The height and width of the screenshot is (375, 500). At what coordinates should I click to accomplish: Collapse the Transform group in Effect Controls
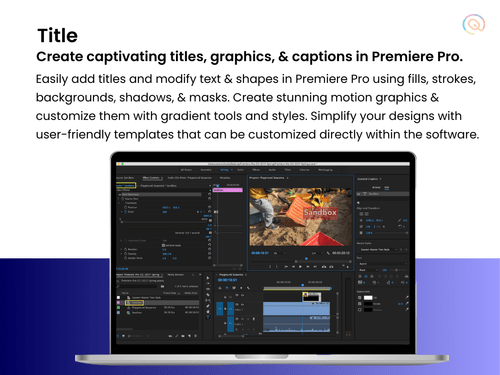[x=119, y=203]
